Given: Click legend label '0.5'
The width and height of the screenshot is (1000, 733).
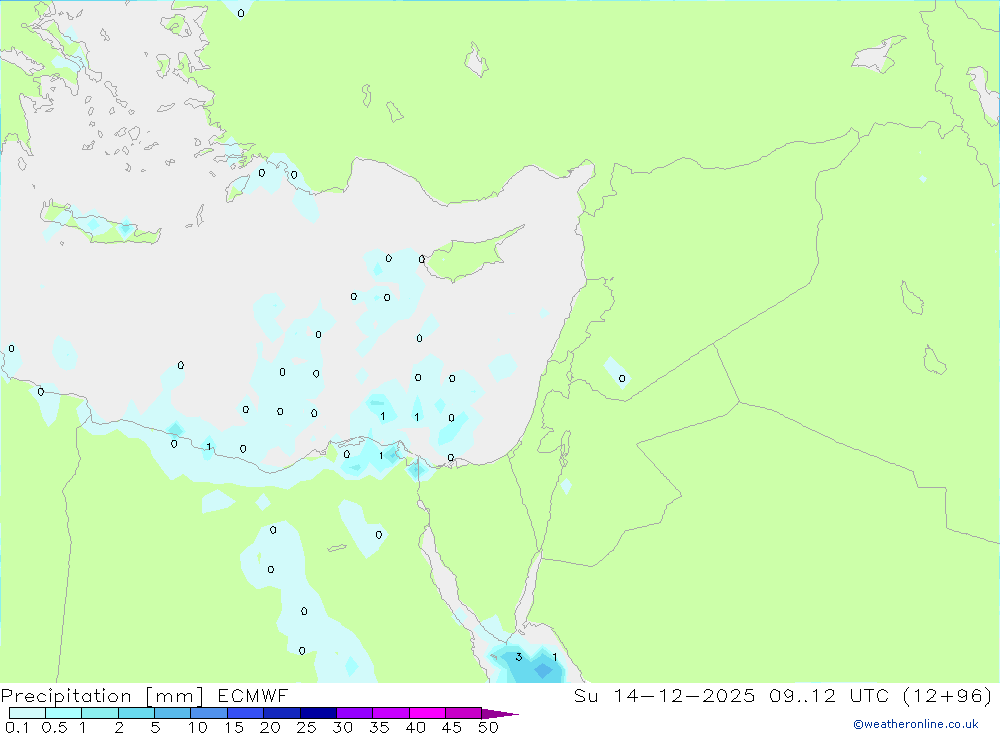Looking at the screenshot, I should click(54, 727).
